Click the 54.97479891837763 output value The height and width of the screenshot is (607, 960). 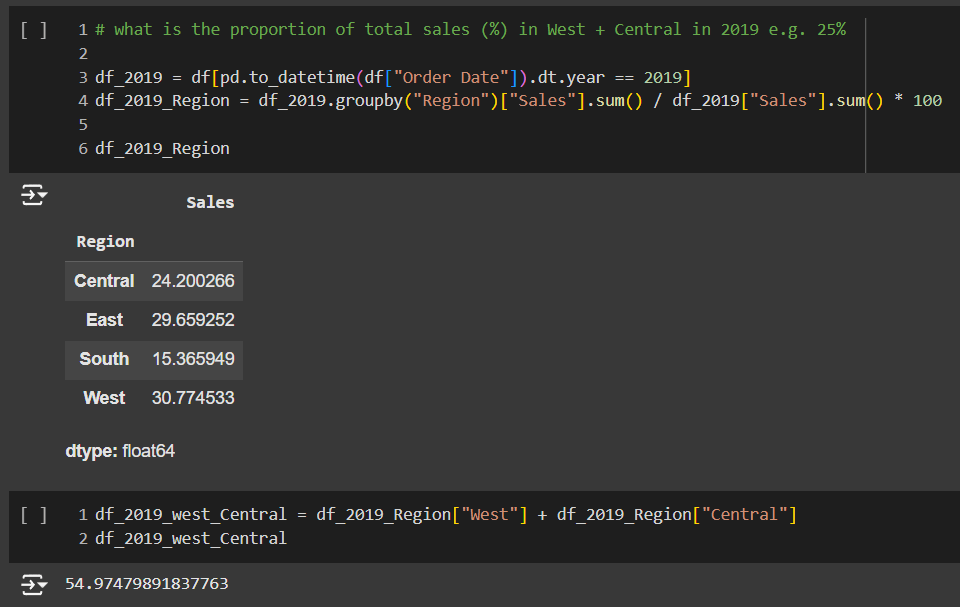point(146,583)
